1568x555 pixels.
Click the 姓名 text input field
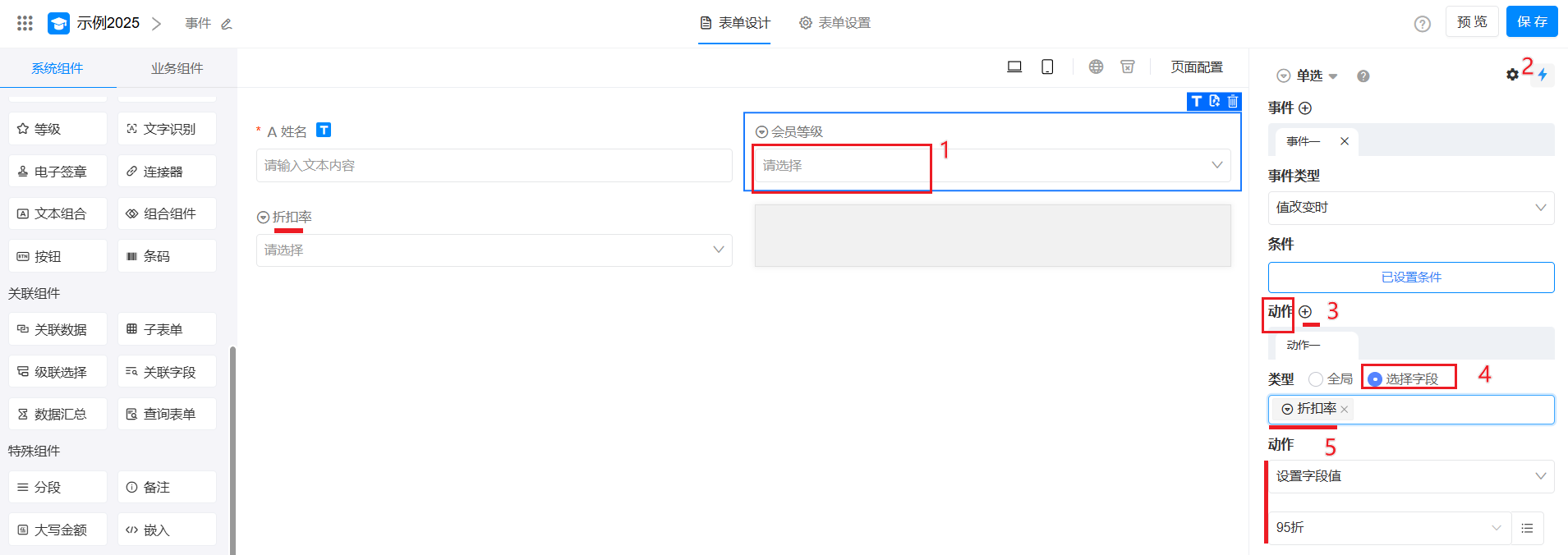coord(494,165)
